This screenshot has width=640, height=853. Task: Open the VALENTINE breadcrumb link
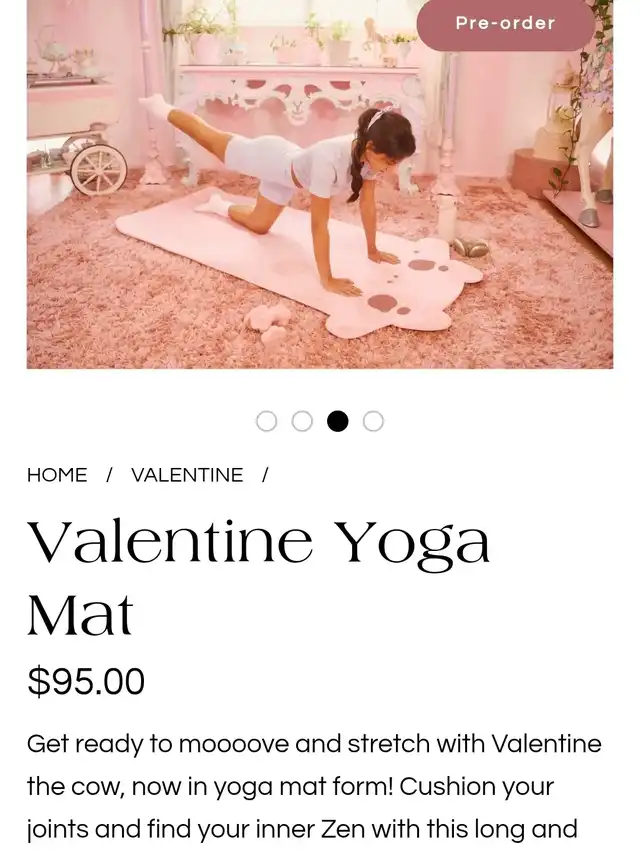pyautogui.click(x=187, y=475)
